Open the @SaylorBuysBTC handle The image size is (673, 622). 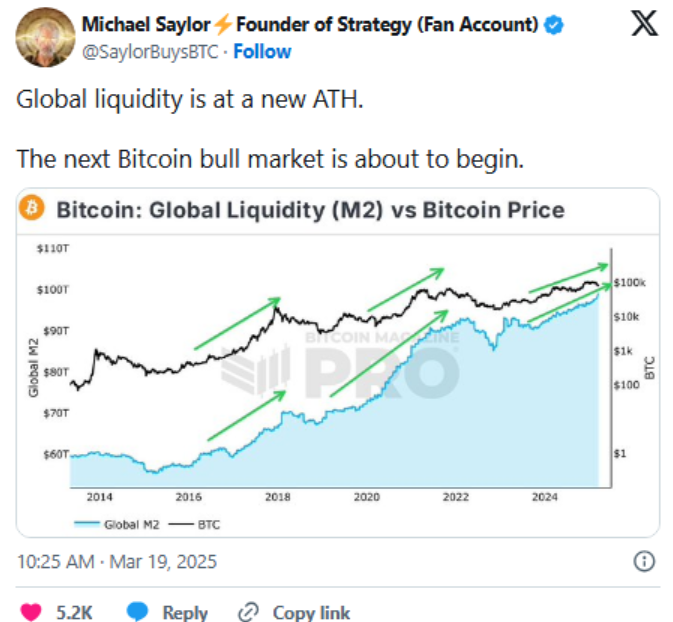150,52
